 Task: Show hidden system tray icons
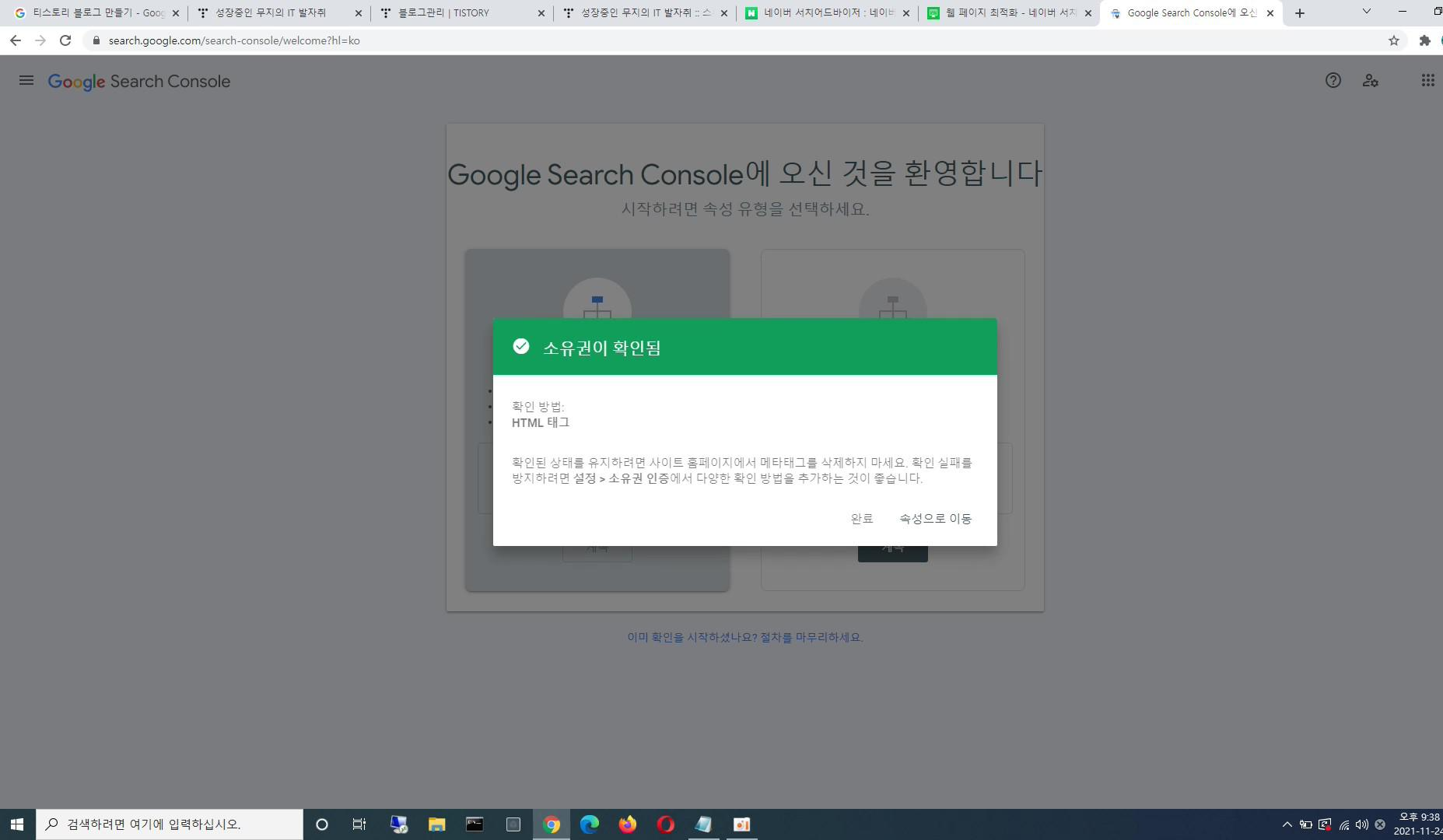pyautogui.click(x=1287, y=824)
